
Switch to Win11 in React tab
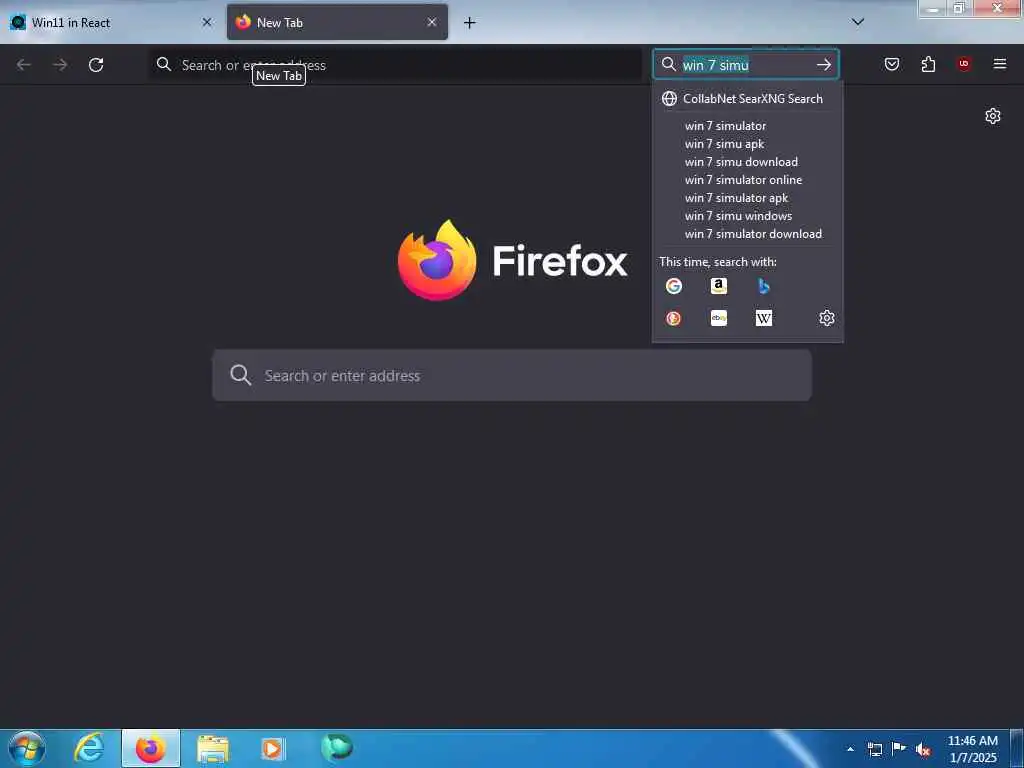tap(111, 22)
